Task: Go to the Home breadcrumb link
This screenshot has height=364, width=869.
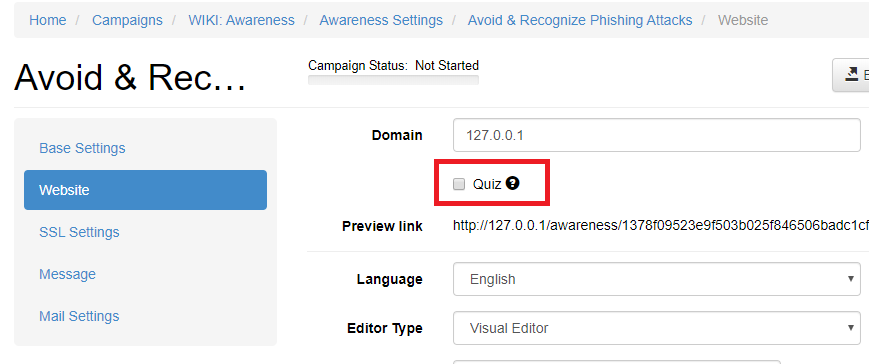Action: [x=48, y=20]
